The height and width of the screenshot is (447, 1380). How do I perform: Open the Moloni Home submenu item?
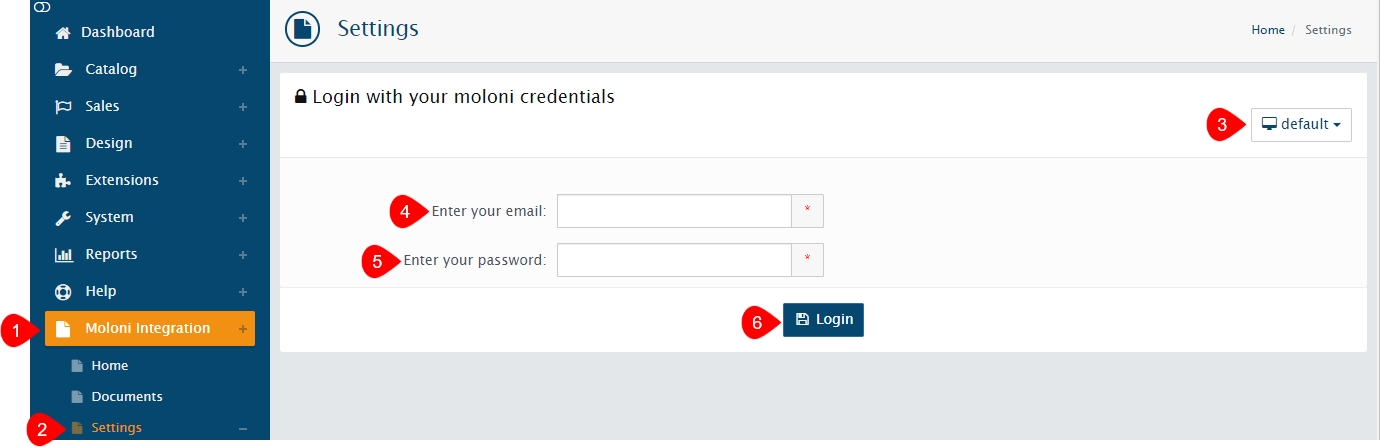click(109, 366)
